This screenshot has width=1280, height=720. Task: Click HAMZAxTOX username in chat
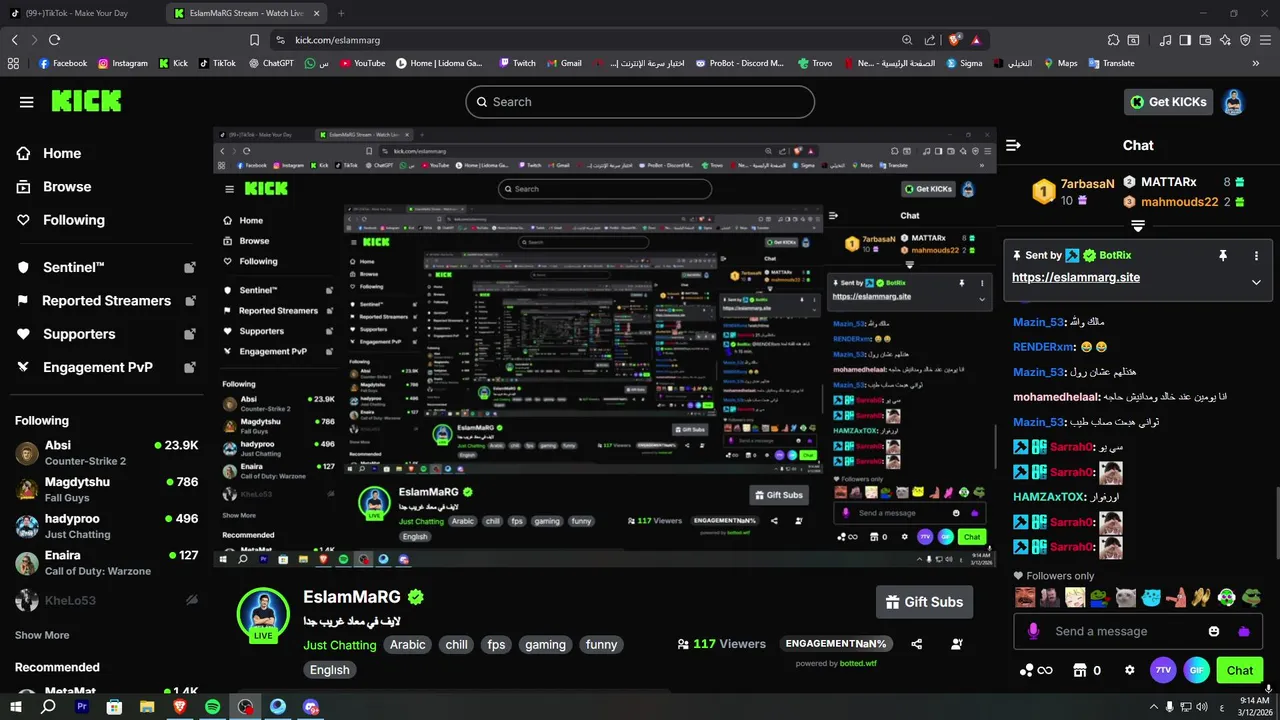point(1048,497)
